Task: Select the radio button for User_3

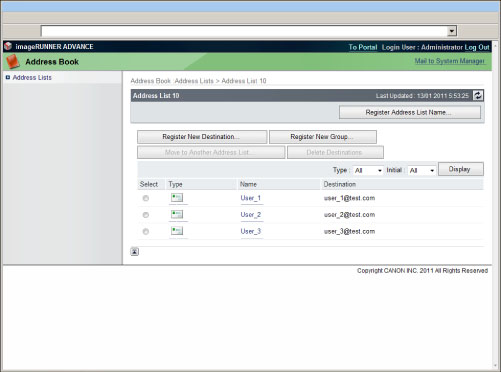Action: [146, 231]
